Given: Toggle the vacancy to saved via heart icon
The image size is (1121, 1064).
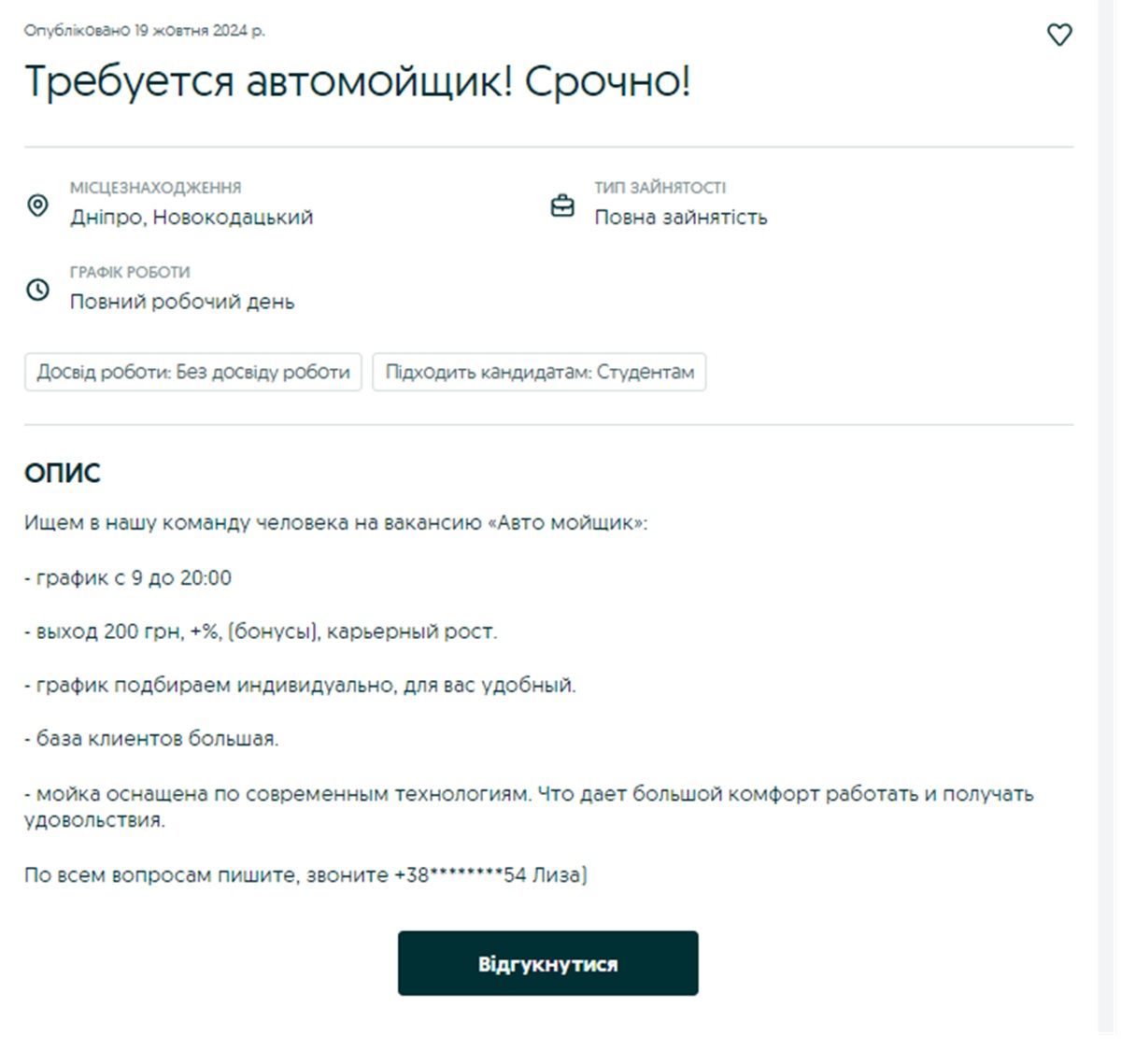Looking at the screenshot, I should 1059,35.
